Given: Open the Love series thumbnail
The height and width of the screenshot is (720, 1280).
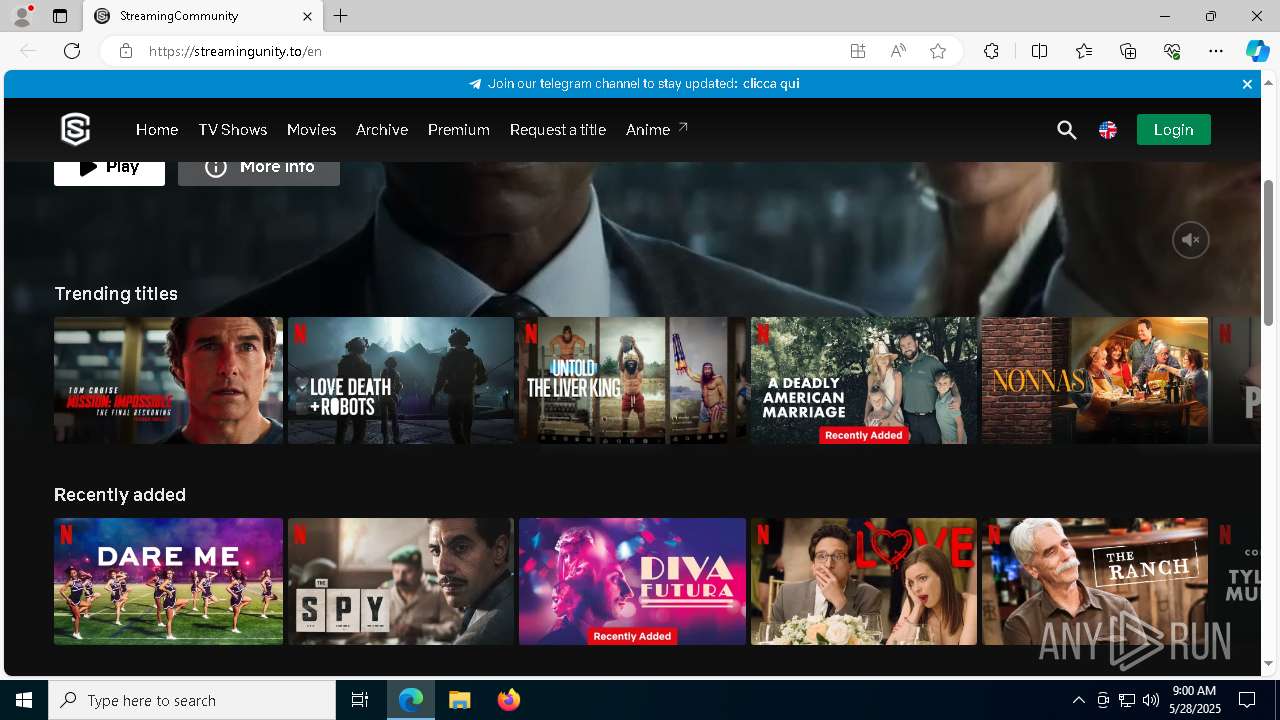Looking at the screenshot, I should (863, 581).
